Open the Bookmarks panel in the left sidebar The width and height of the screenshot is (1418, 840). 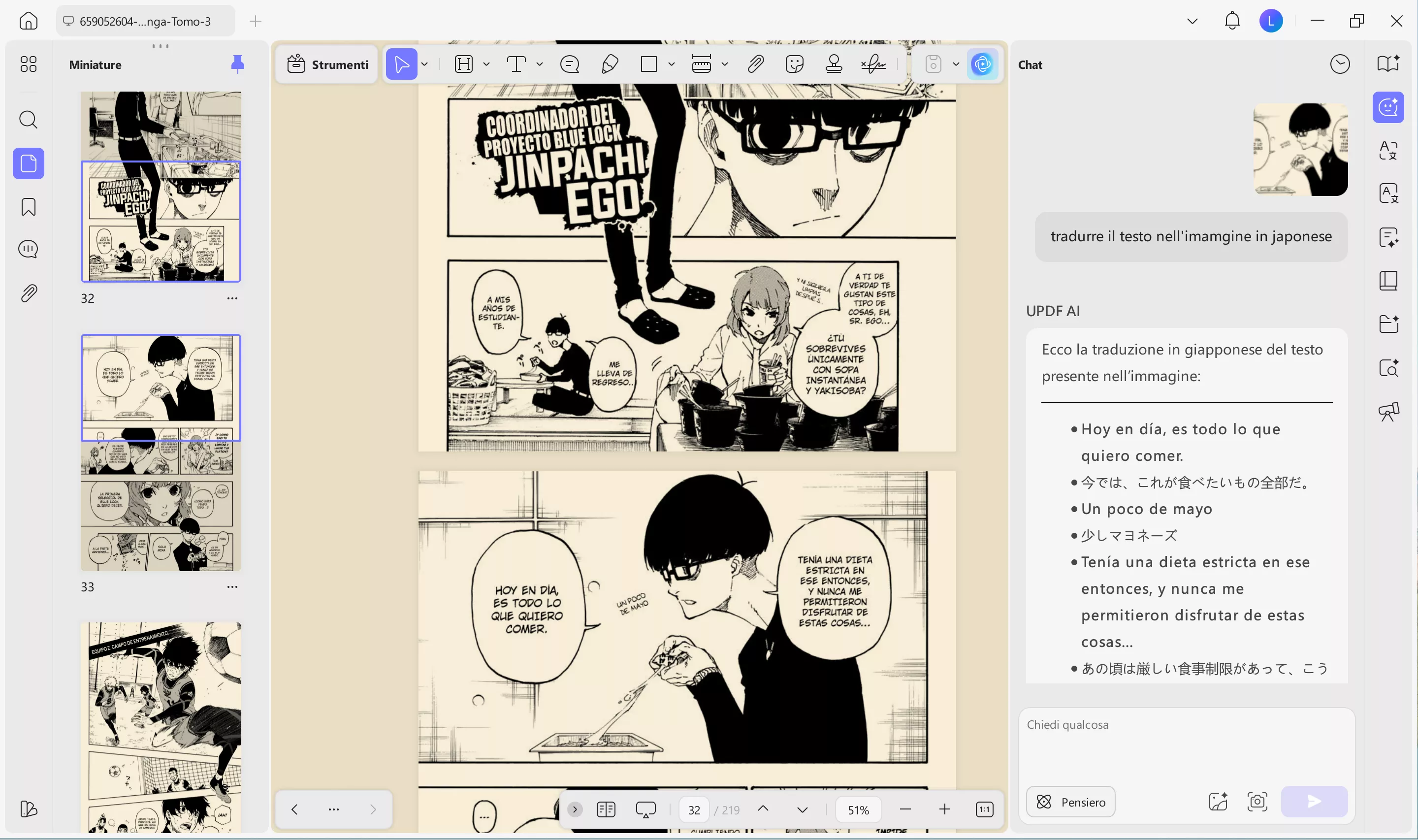click(x=28, y=207)
